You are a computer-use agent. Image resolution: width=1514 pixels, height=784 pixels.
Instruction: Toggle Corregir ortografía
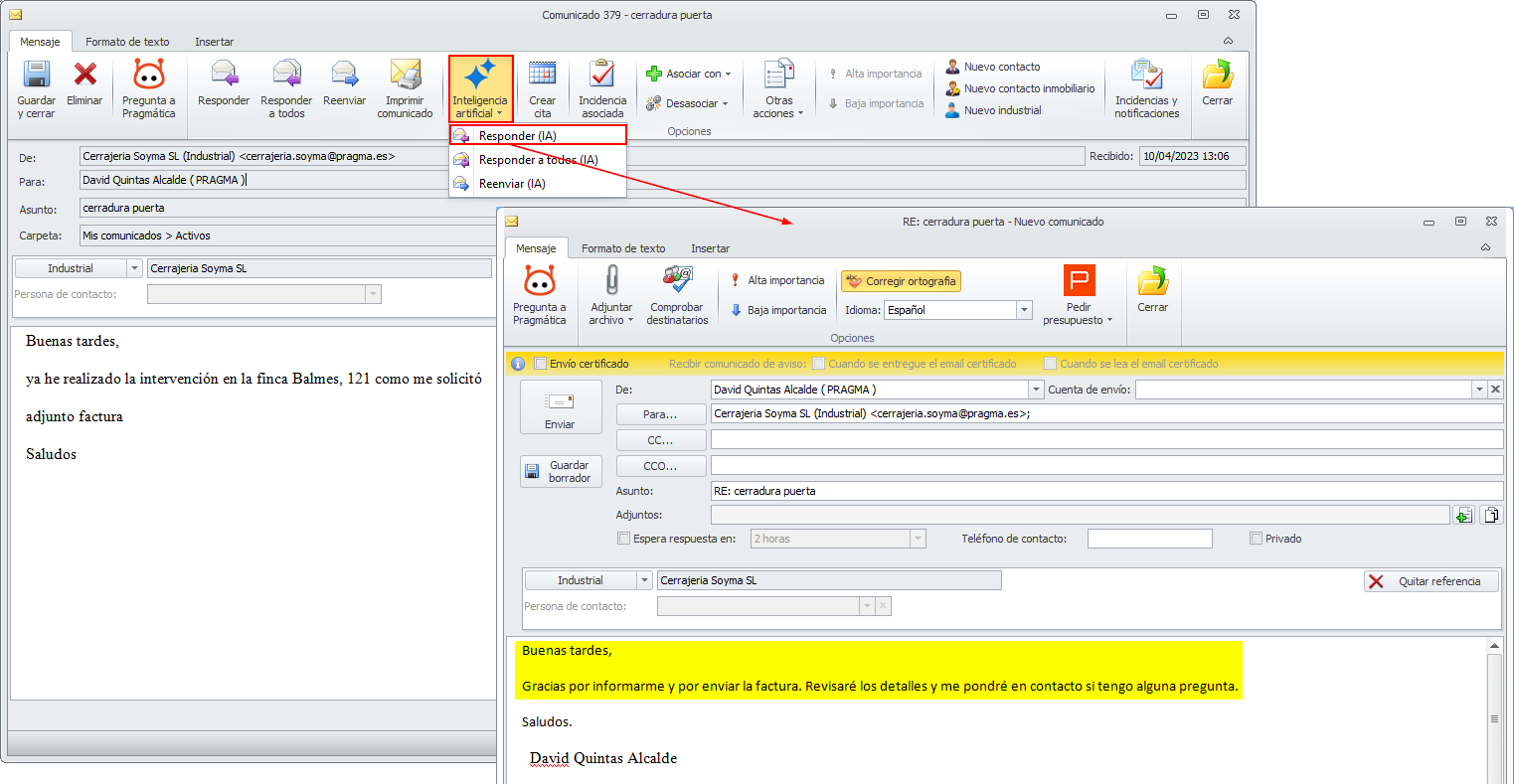tap(901, 281)
